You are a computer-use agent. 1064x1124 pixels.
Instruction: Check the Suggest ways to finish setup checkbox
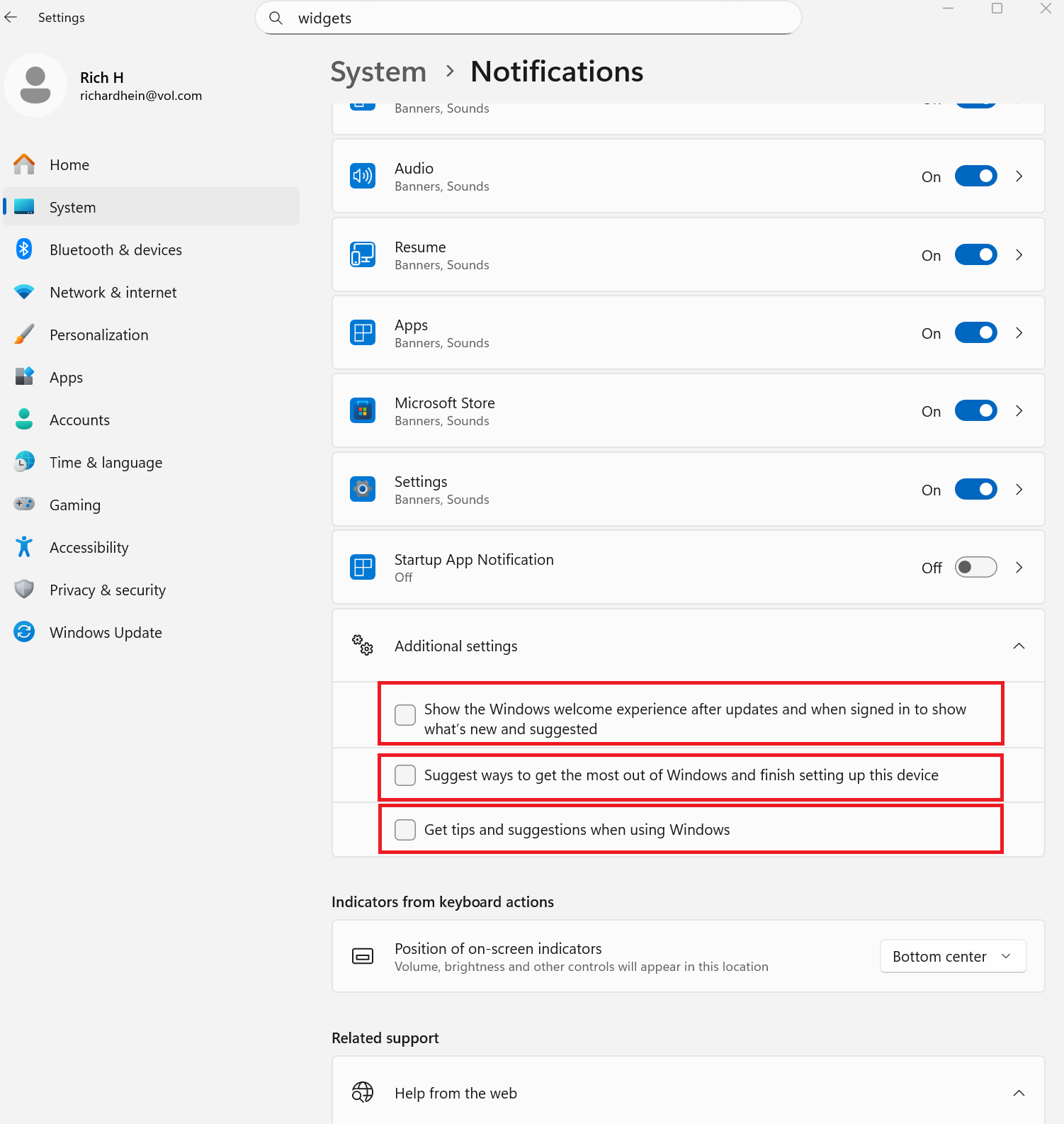(405, 775)
